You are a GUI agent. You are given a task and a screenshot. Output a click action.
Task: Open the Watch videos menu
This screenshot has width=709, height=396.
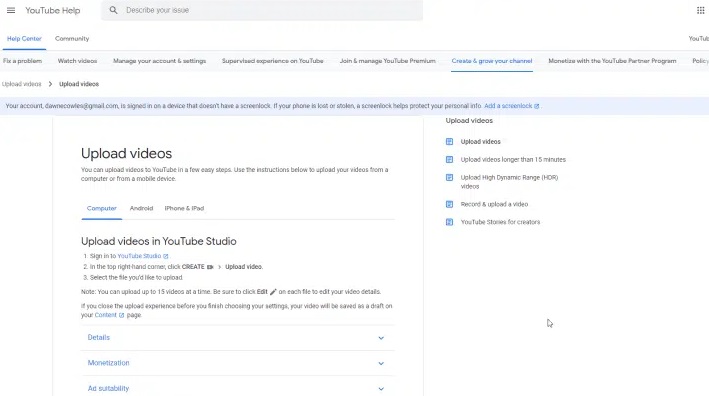77,61
